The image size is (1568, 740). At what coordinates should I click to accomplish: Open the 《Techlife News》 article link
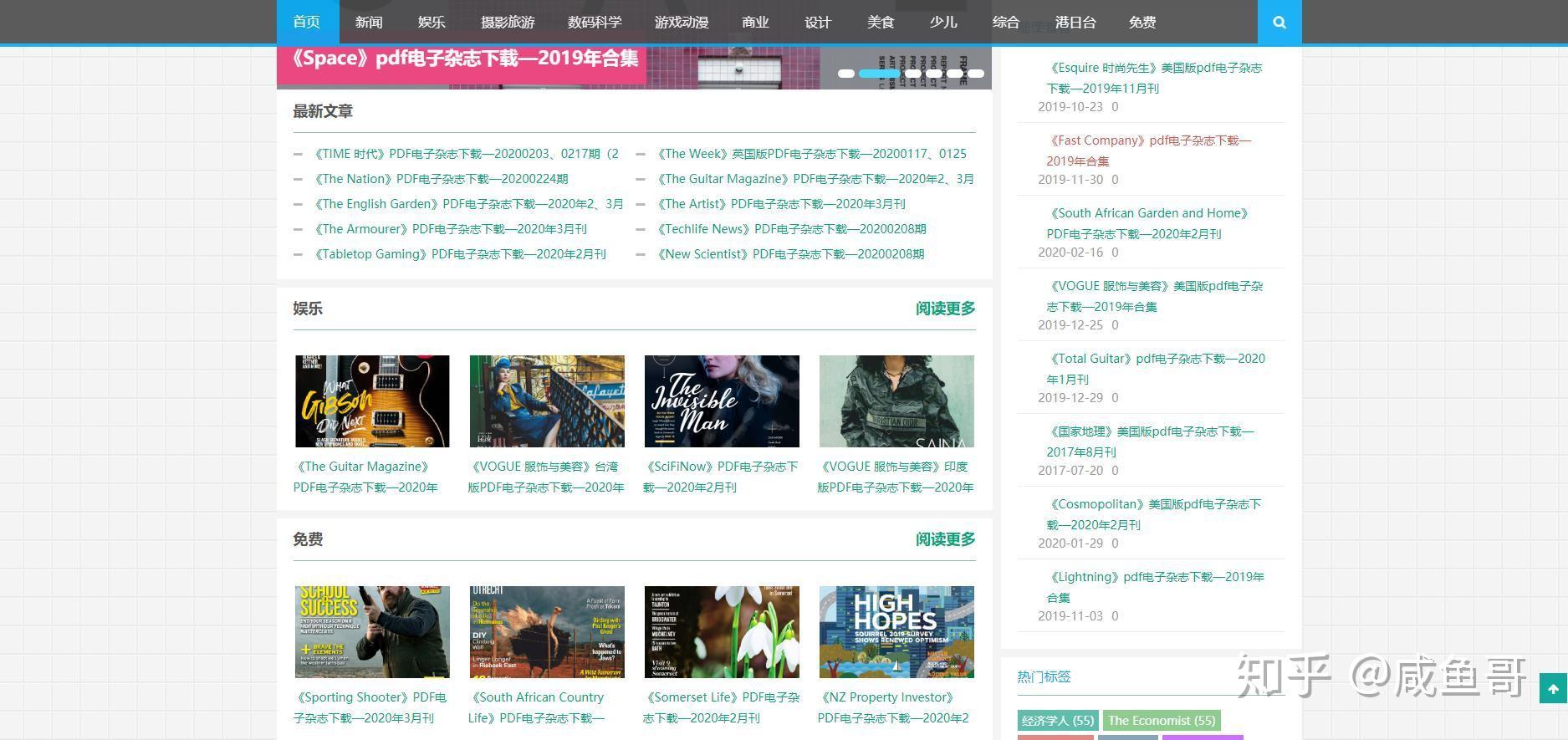click(x=790, y=229)
